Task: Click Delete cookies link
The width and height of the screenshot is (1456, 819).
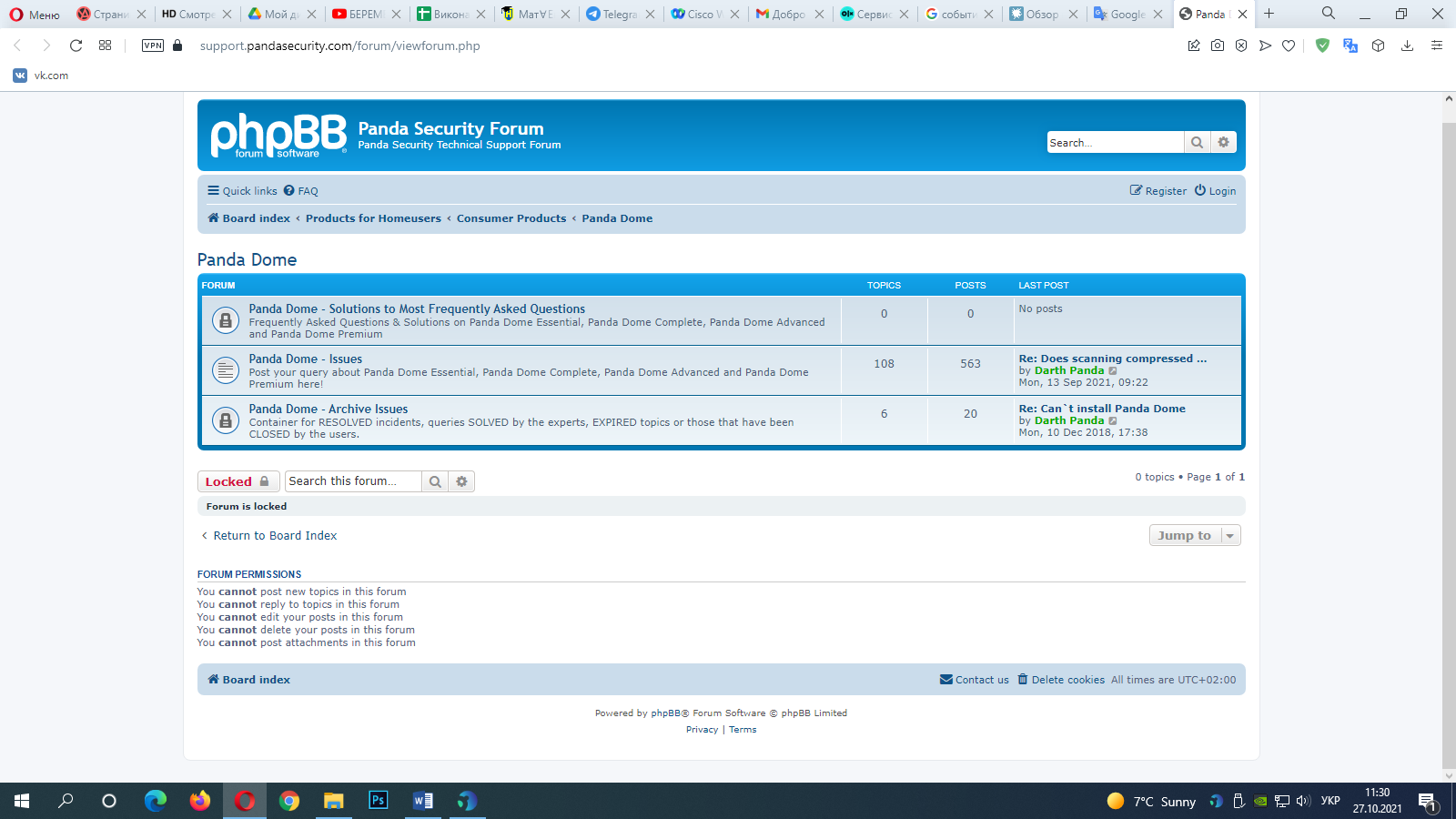Action: tap(1061, 680)
